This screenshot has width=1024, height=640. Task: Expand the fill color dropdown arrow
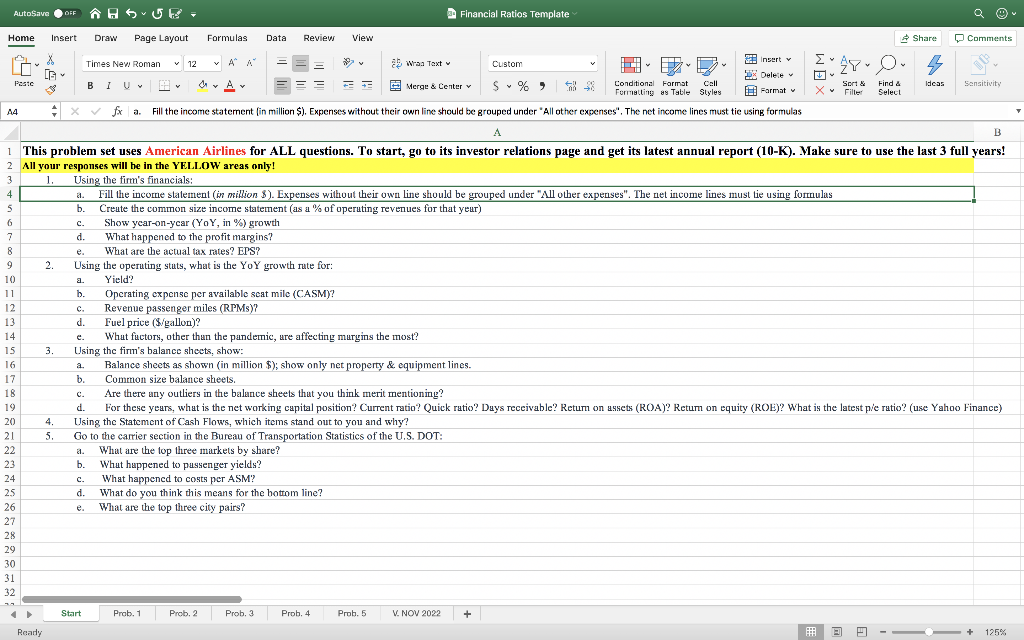(215, 86)
